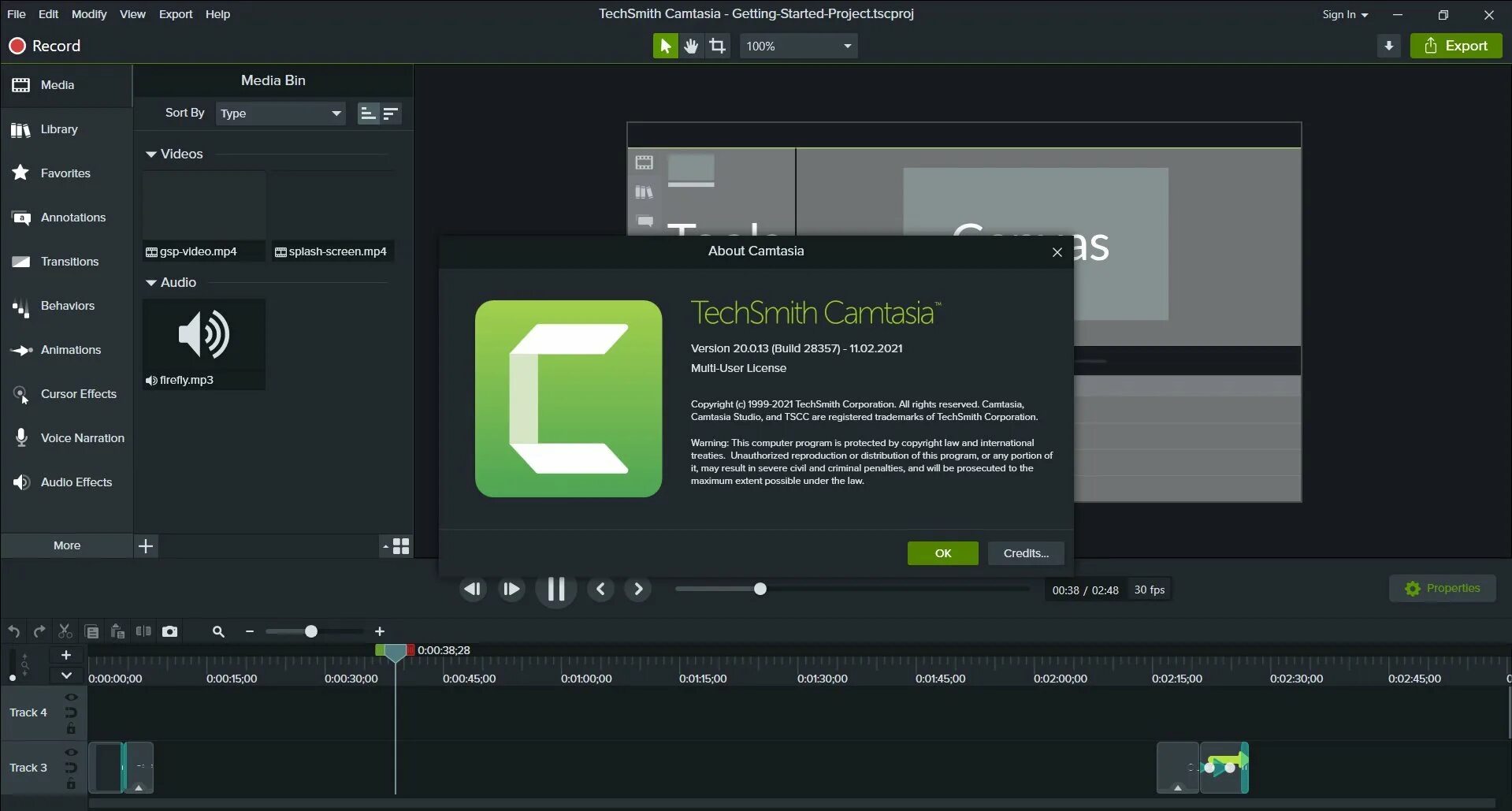Collapse the Videos section
The width and height of the screenshot is (1512, 811).
pyautogui.click(x=151, y=154)
